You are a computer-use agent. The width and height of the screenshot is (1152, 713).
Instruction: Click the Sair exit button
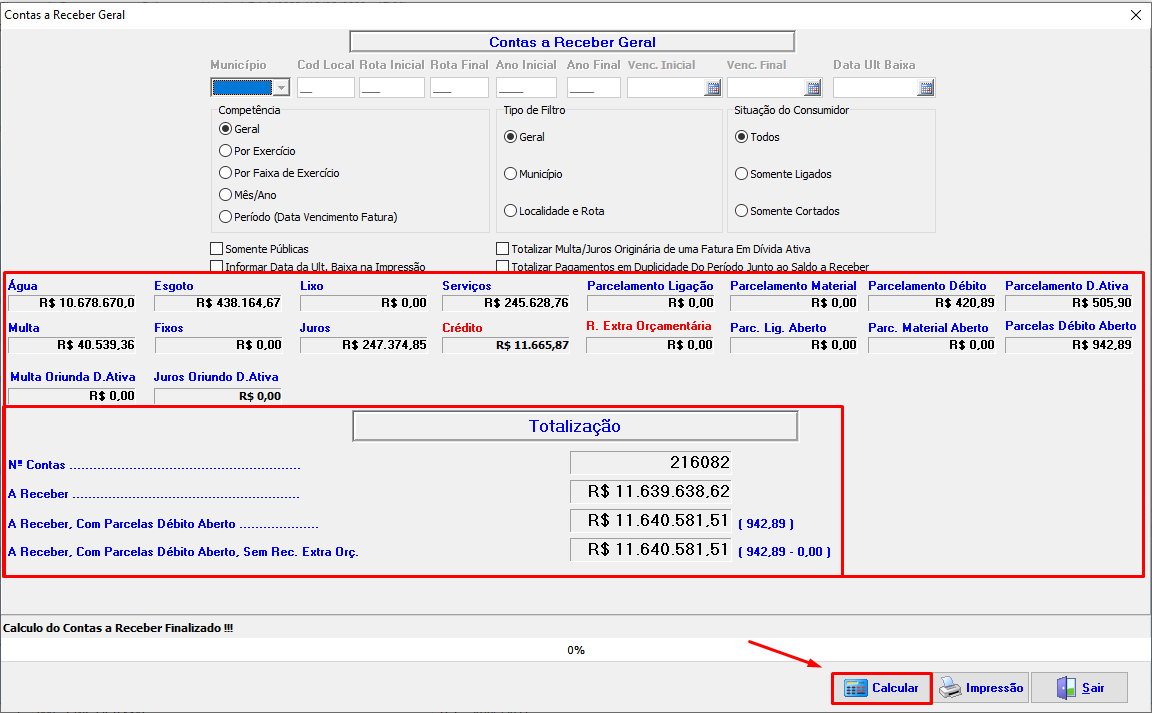click(x=1080, y=688)
